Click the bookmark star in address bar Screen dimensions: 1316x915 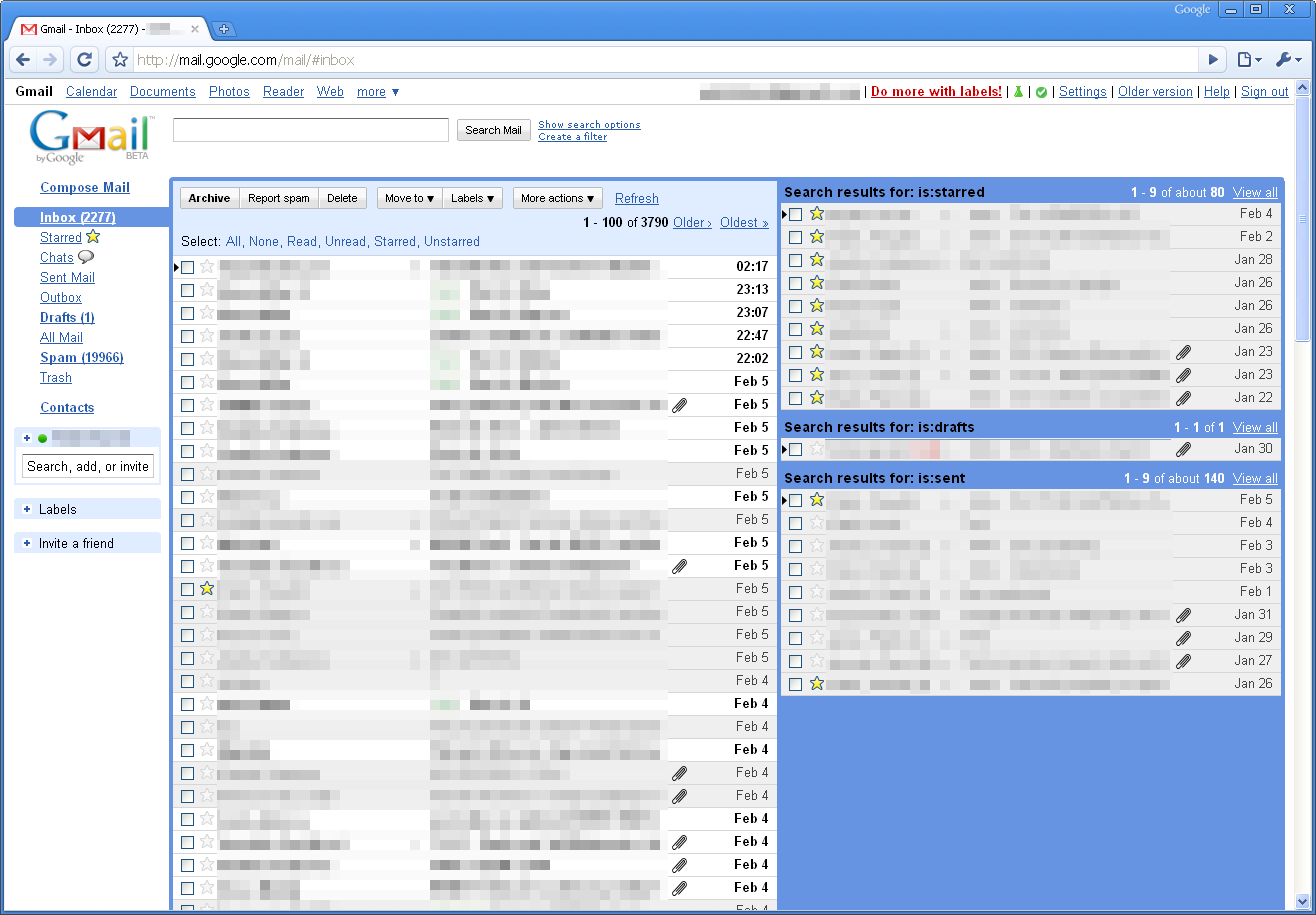[x=120, y=60]
